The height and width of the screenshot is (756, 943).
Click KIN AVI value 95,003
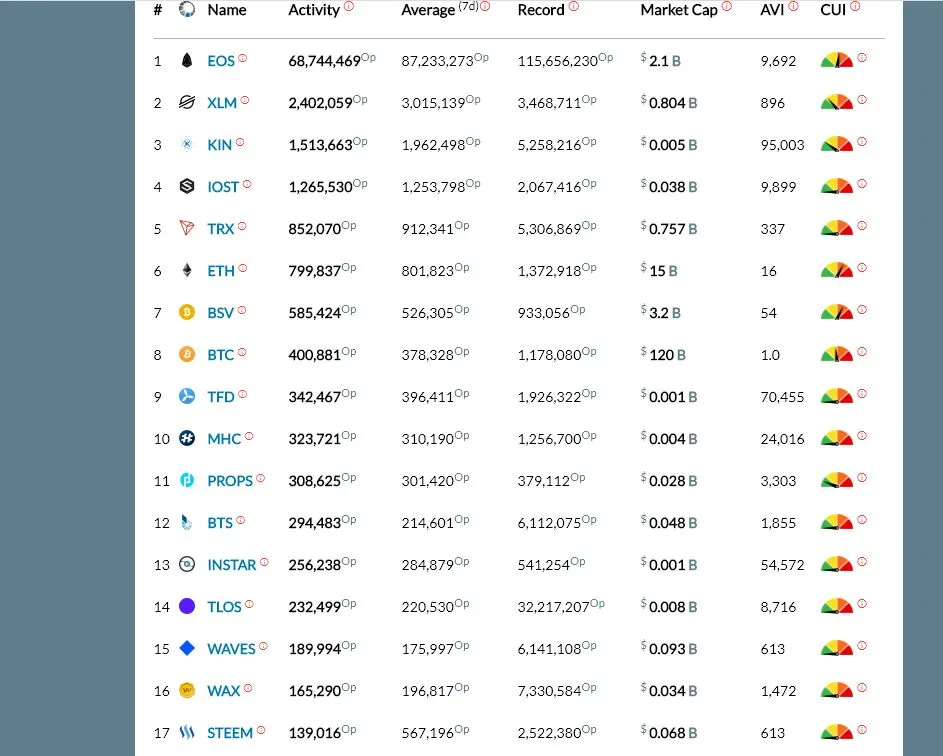pos(782,145)
